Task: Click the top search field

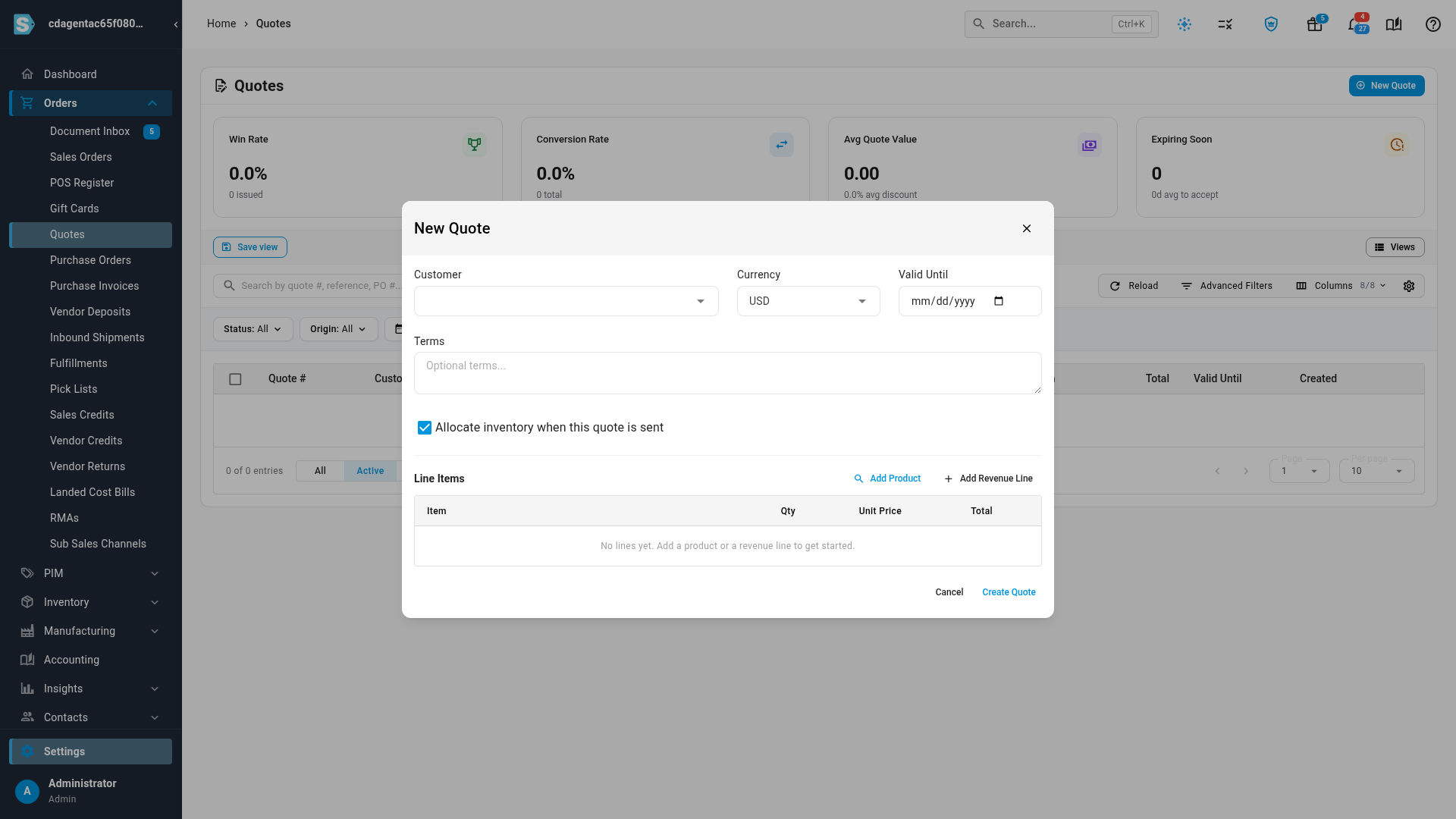Action: pos(1062,24)
